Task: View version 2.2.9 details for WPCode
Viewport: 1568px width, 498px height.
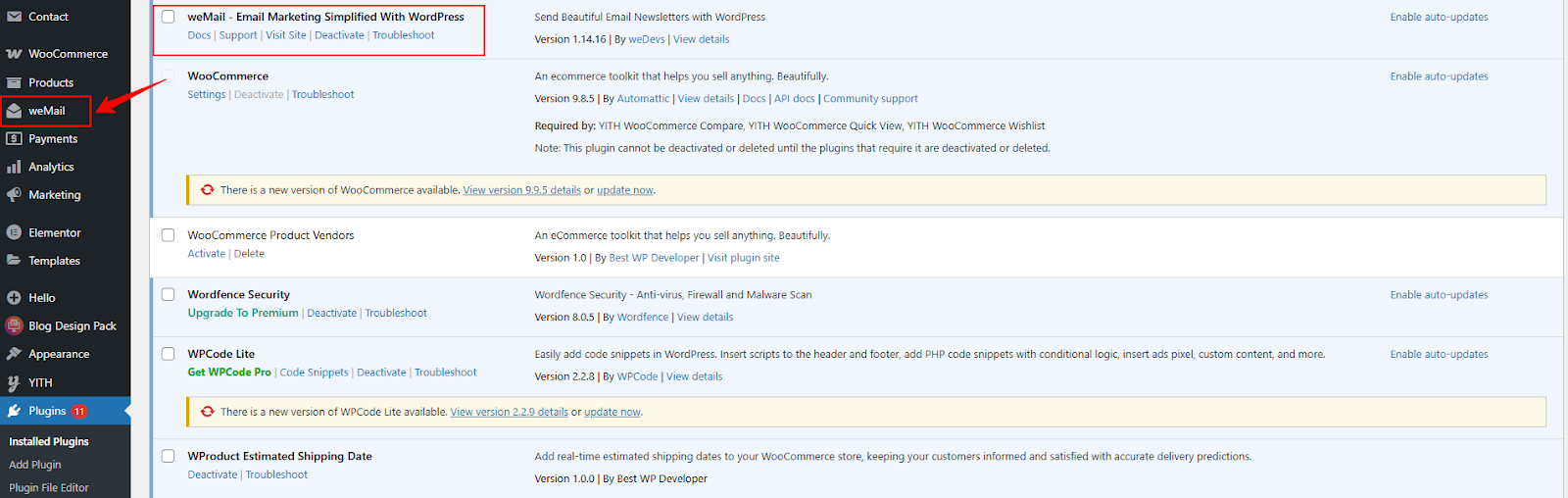Action: tap(510, 412)
